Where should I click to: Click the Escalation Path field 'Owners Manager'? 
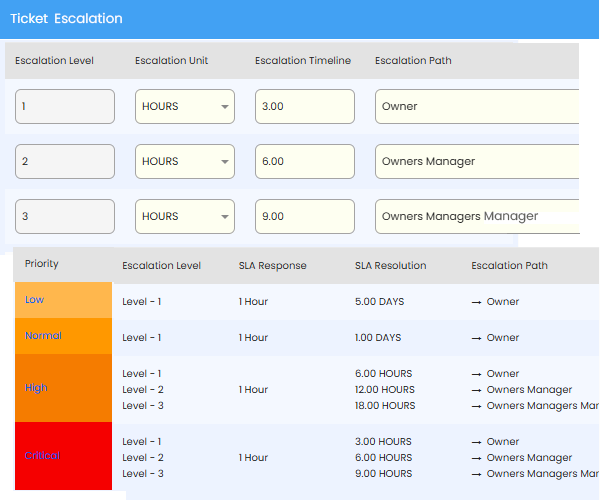(x=477, y=161)
